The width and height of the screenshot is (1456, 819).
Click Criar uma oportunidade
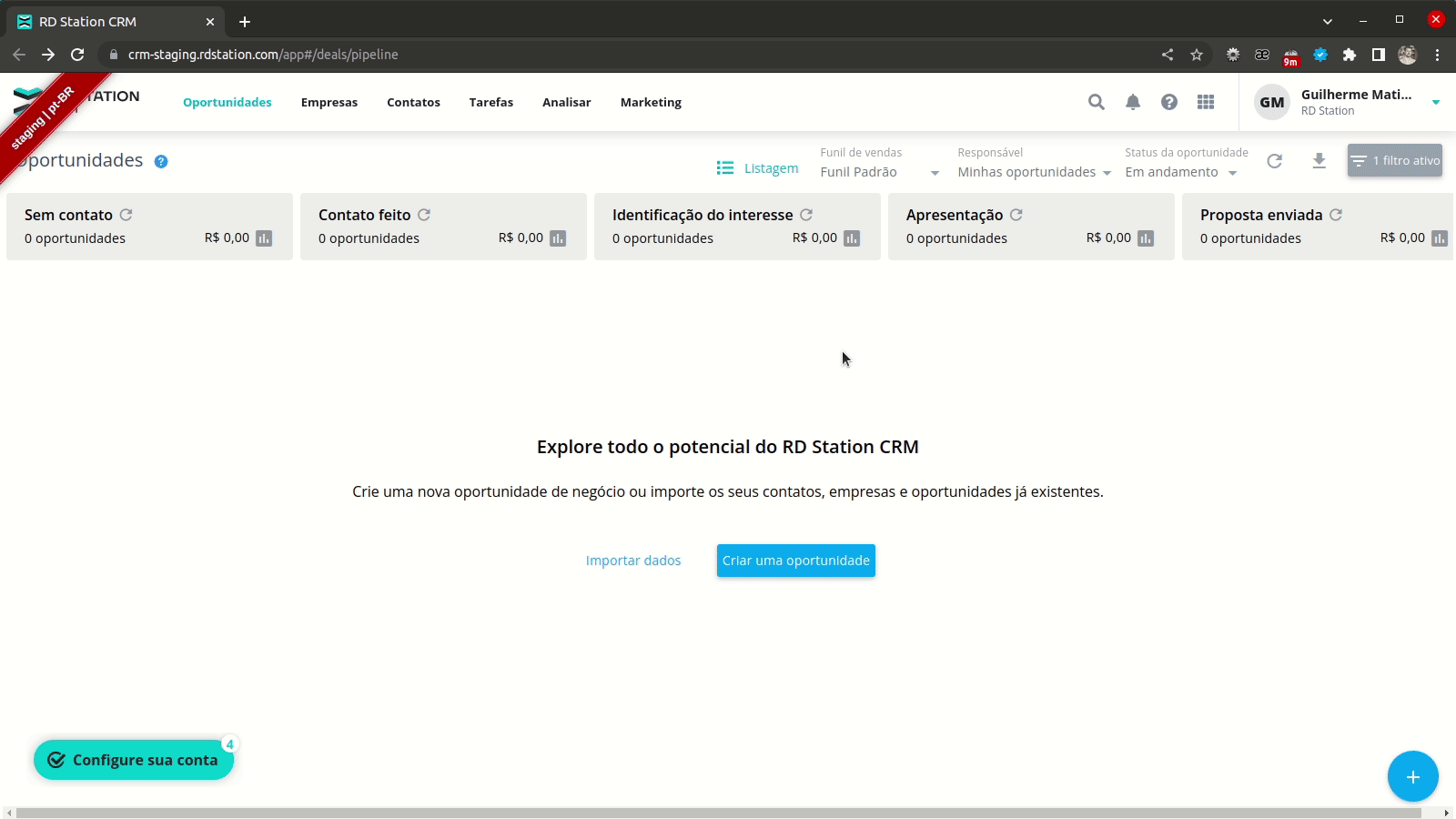(x=794, y=560)
